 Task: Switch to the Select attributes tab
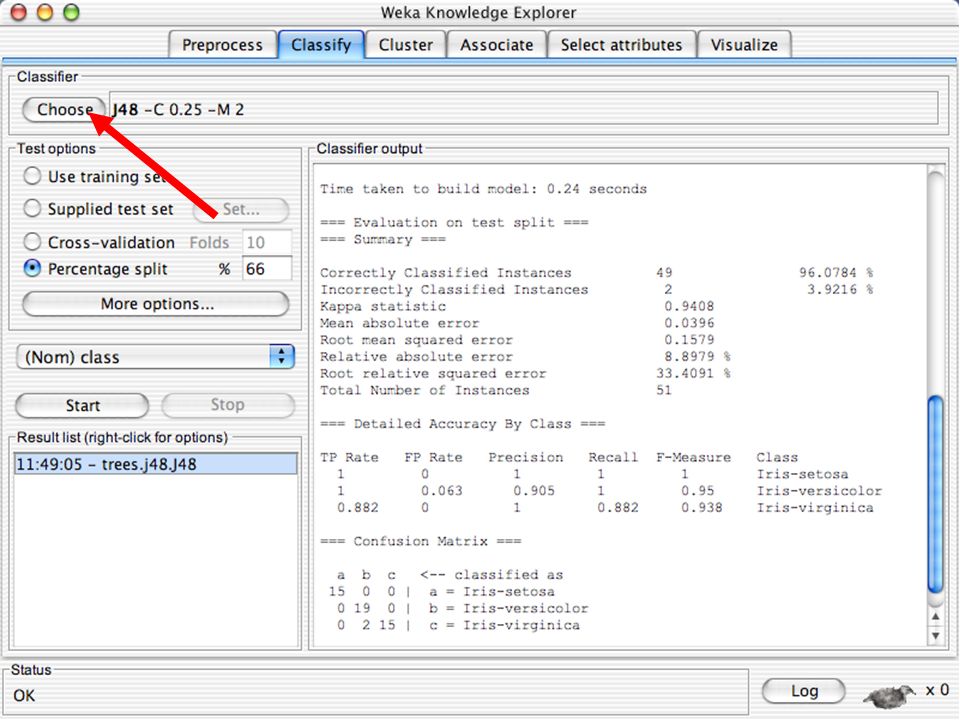pos(621,45)
